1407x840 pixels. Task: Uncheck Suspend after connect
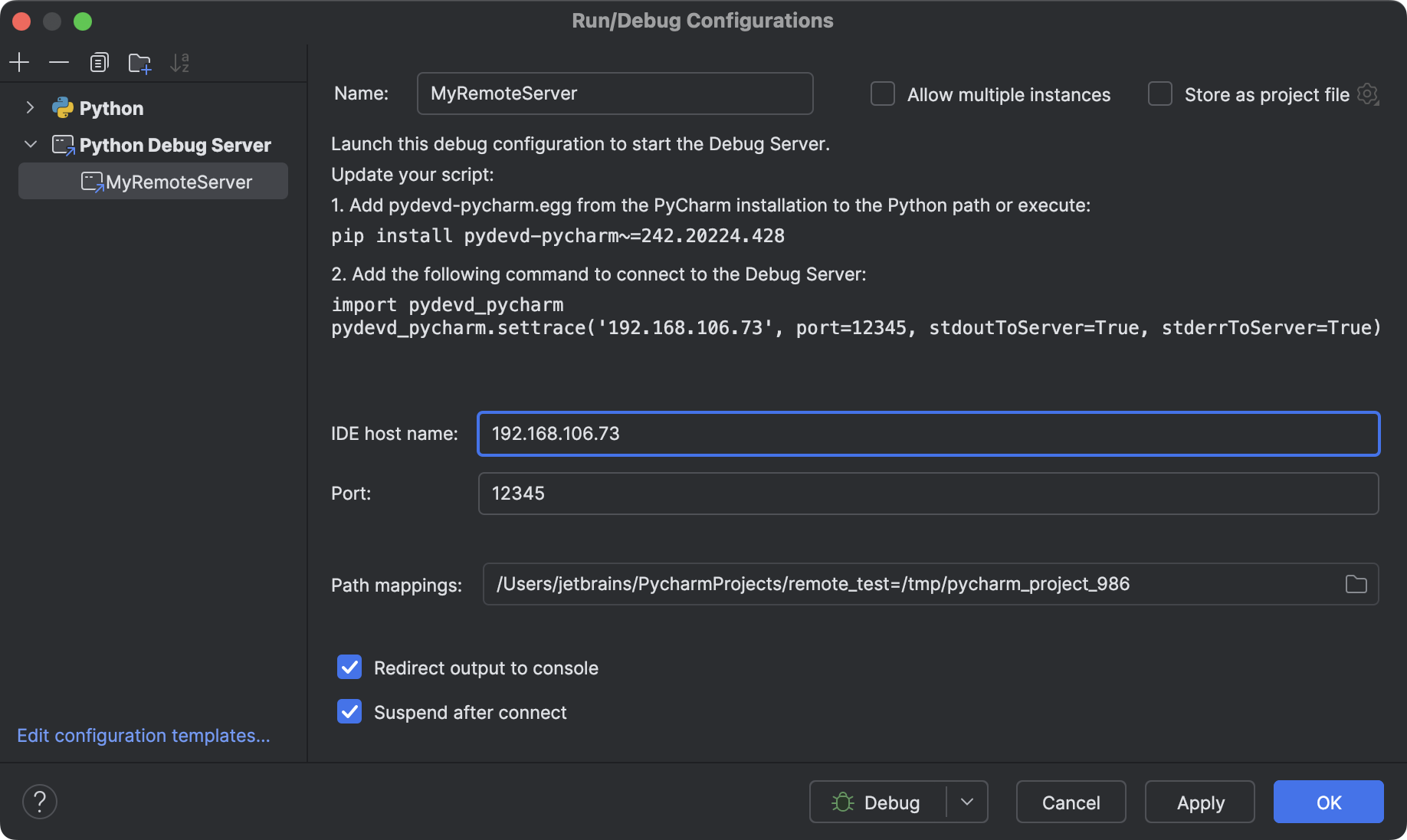[349, 711]
